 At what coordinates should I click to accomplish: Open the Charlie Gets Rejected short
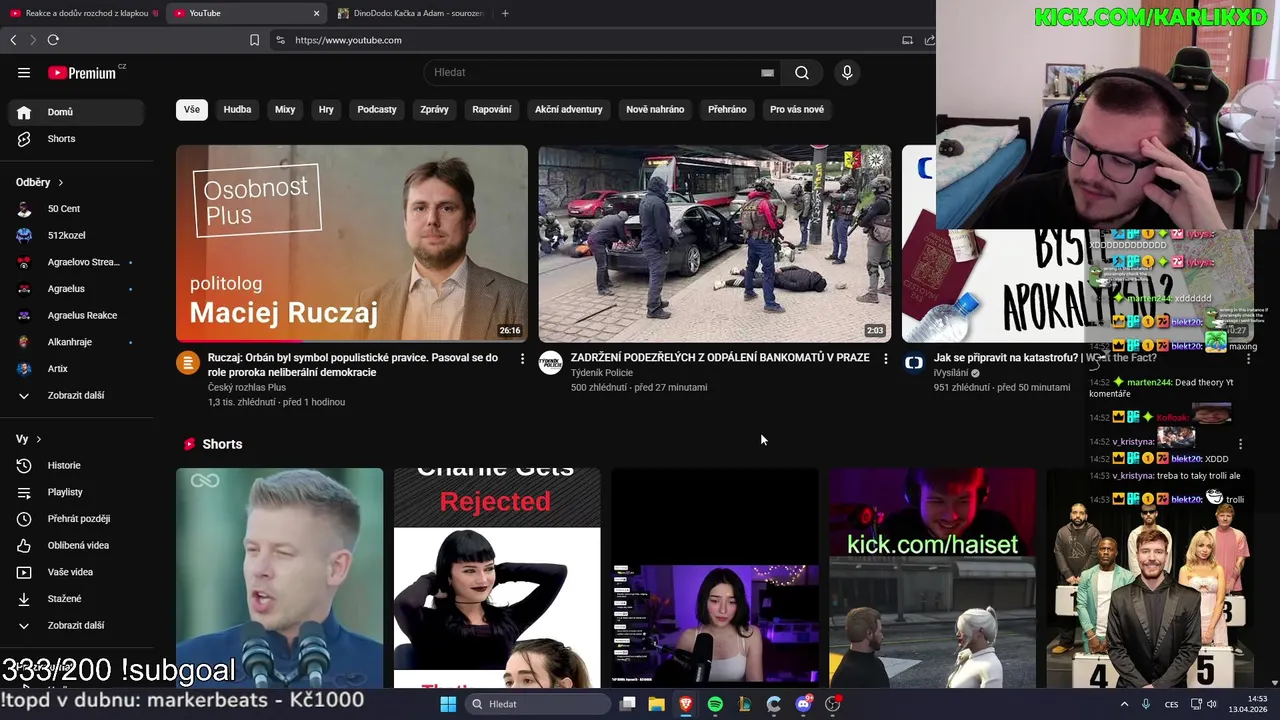coord(497,578)
